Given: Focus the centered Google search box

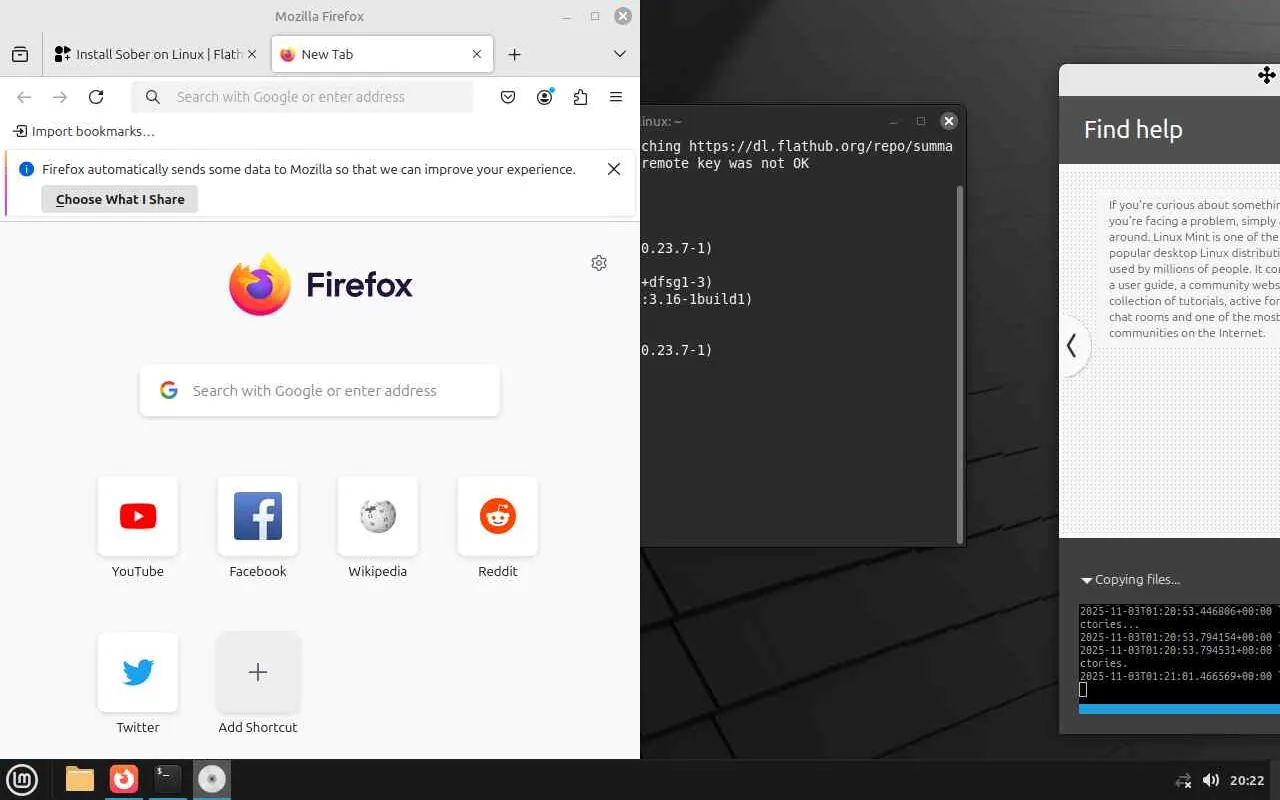Looking at the screenshot, I should click(x=320, y=391).
